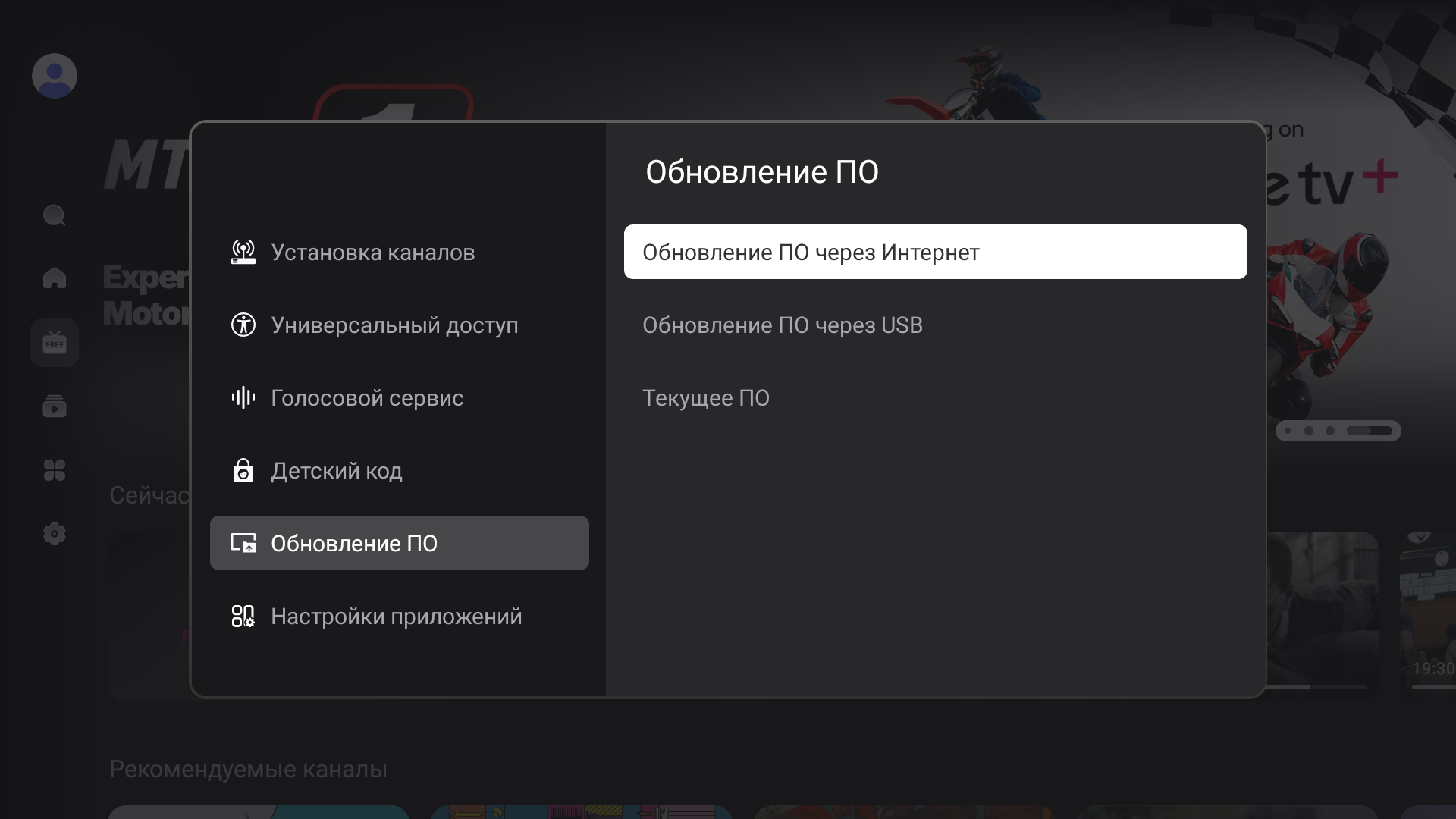Click the search magnifier icon in sidebar
This screenshot has width=1456, height=819.
54,216
